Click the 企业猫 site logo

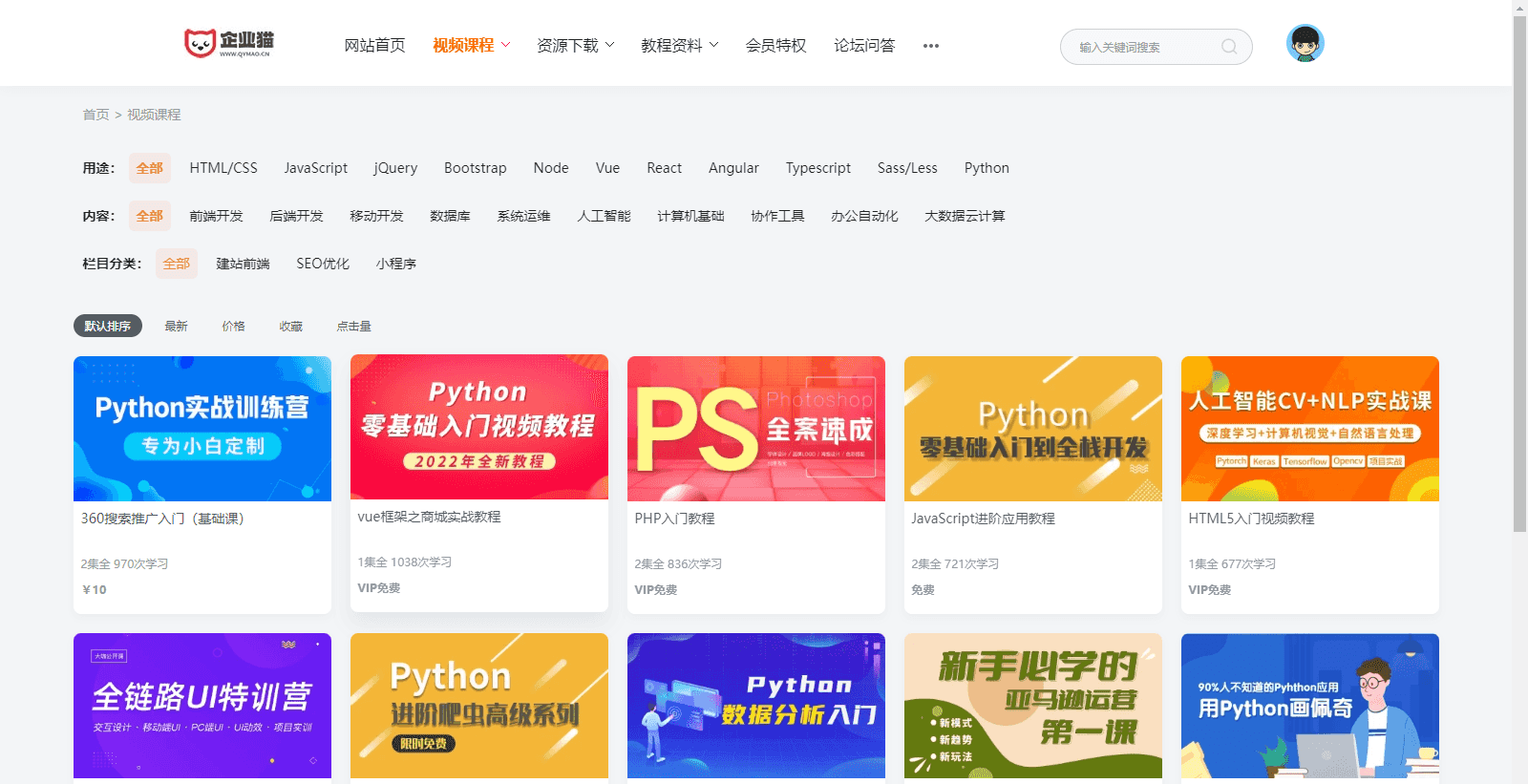pos(229,43)
